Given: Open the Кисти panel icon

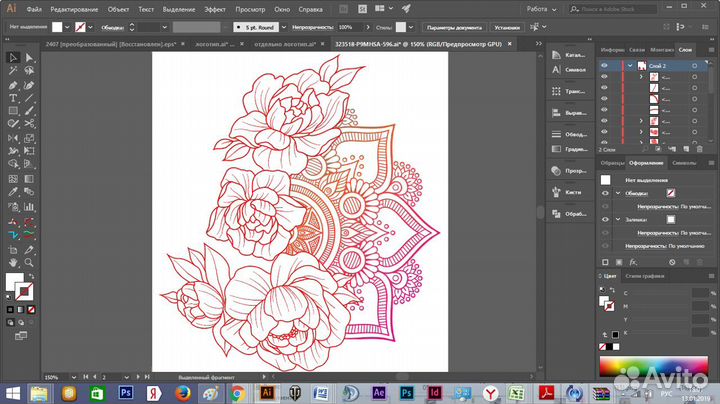Looking at the screenshot, I should [564, 191].
